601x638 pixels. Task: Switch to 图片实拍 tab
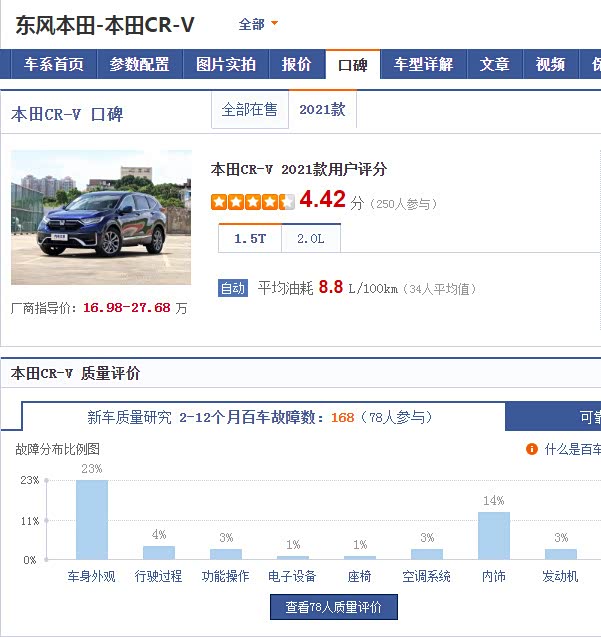[226, 64]
